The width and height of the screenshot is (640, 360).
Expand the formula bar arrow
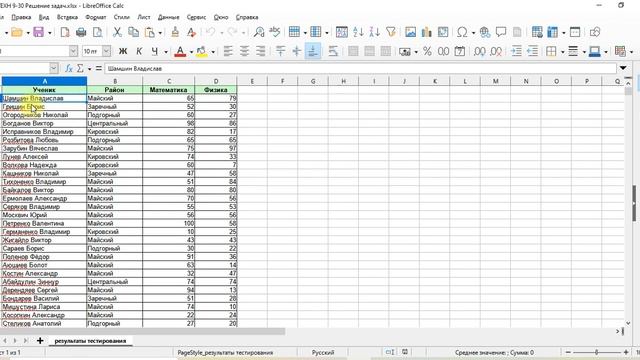623,68
